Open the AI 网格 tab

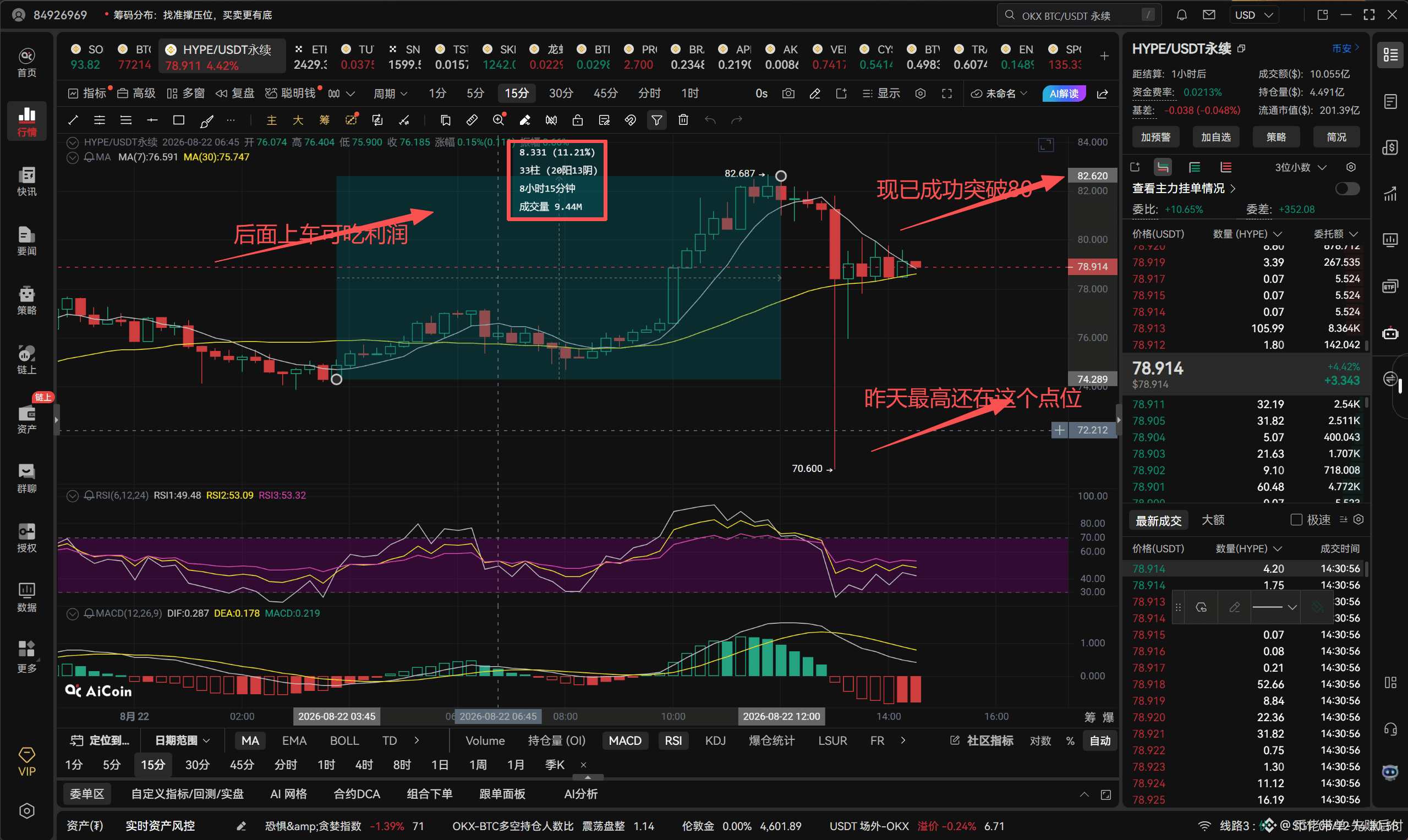click(x=289, y=794)
